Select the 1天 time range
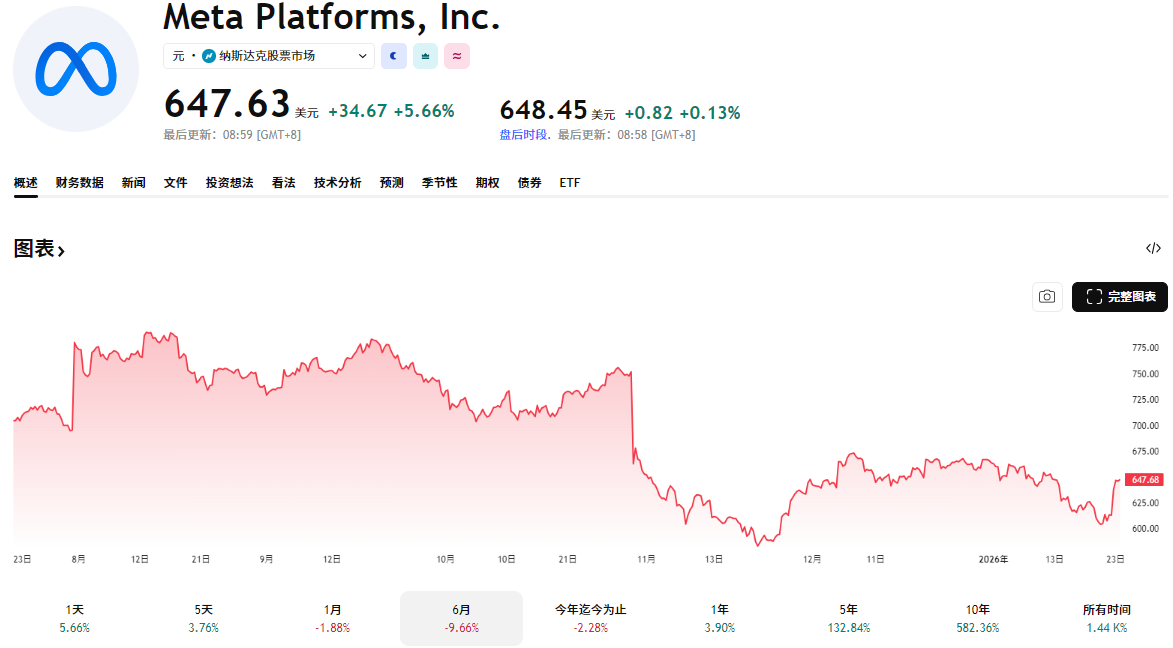This screenshot has width=1173, height=648. (x=75, y=618)
